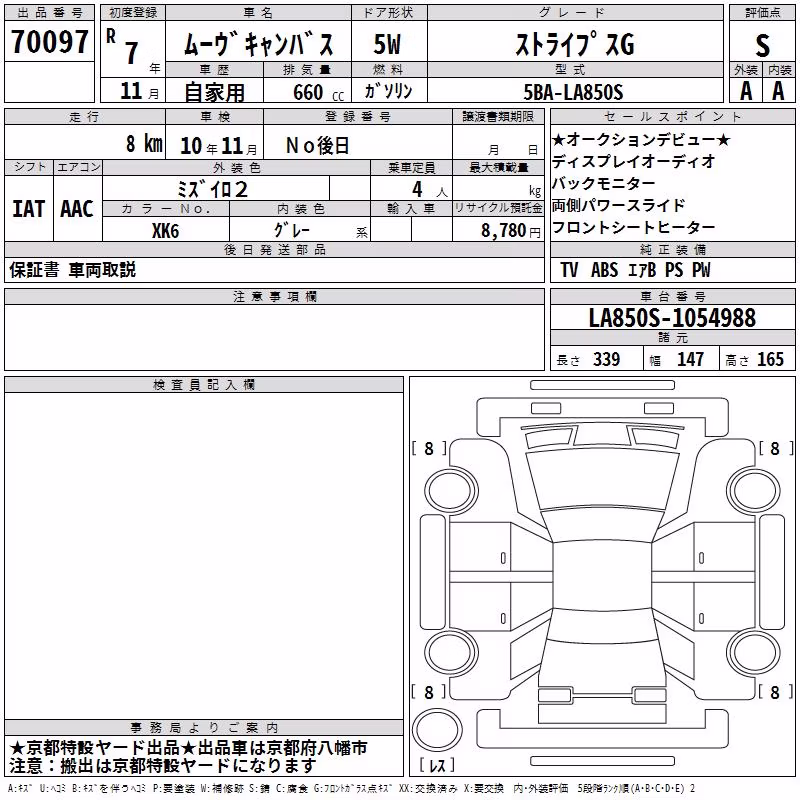Select the フロントシートヒーター sales point

pyautogui.click(x=634, y=227)
